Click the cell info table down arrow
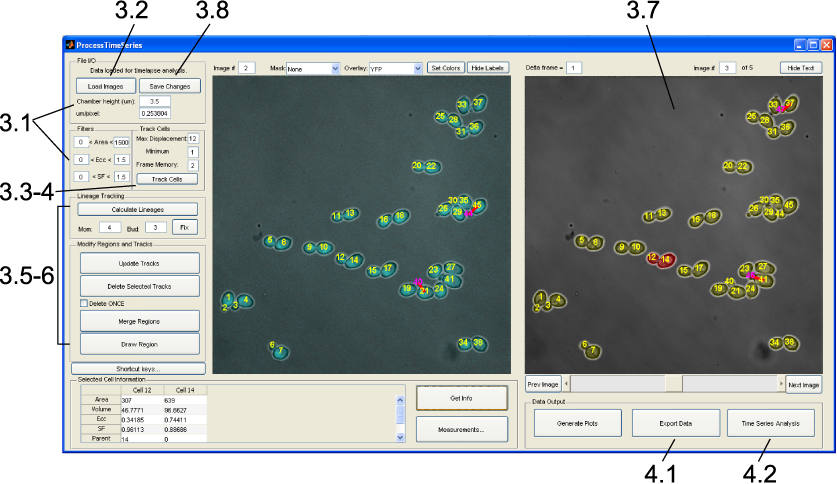837x484 pixels. pos(400,437)
